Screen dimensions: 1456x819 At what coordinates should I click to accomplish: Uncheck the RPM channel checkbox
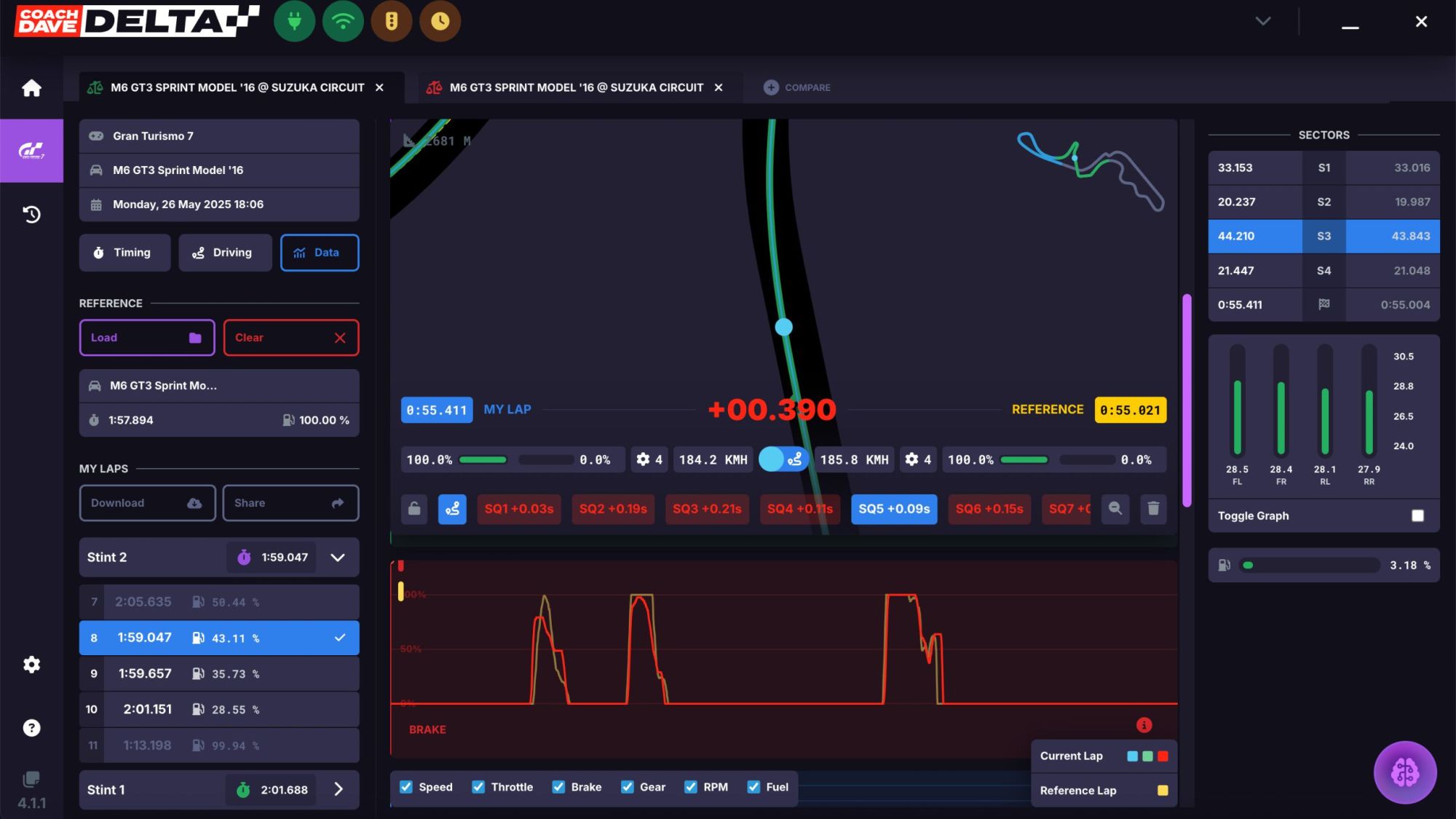click(691, 787)
